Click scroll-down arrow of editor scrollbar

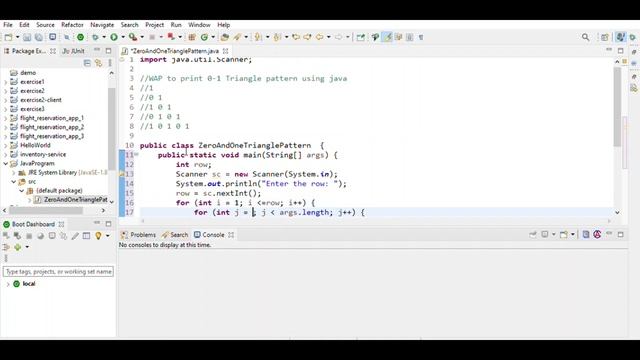tap(617, 212)
